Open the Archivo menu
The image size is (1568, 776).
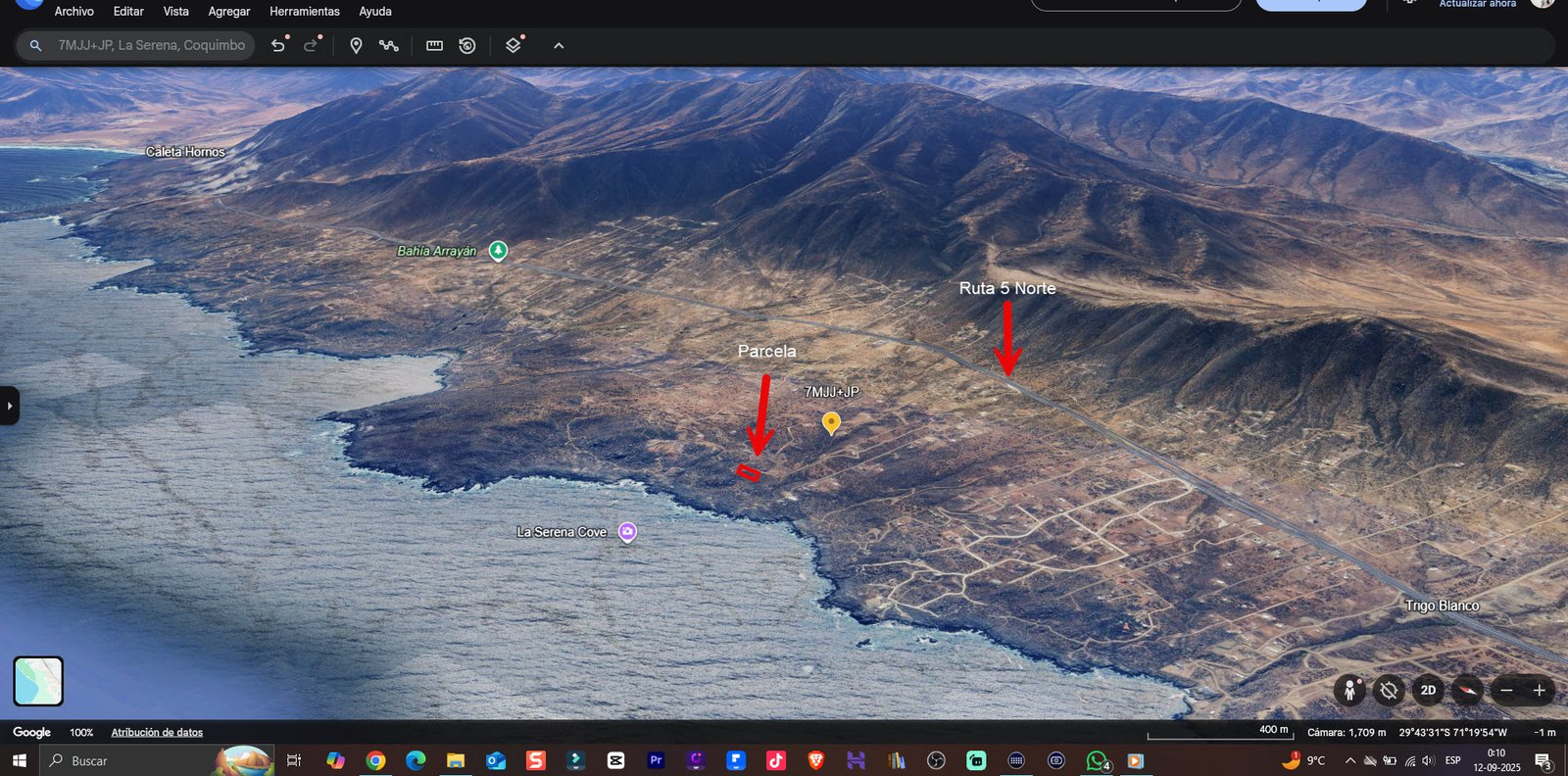[x=74, y=12]
